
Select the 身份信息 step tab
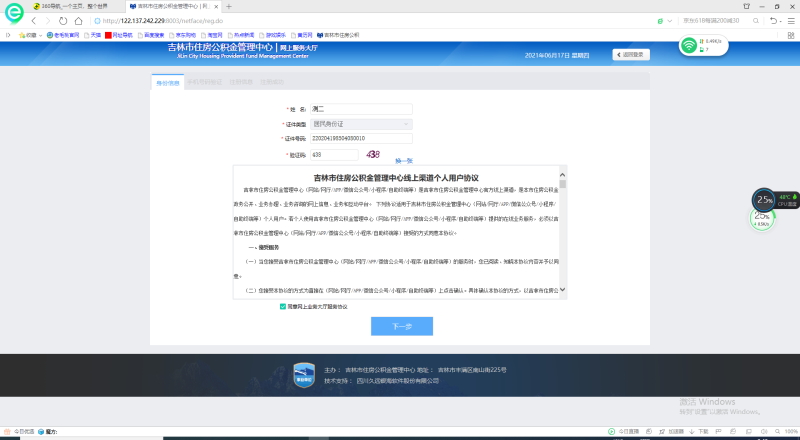(168, 82)
